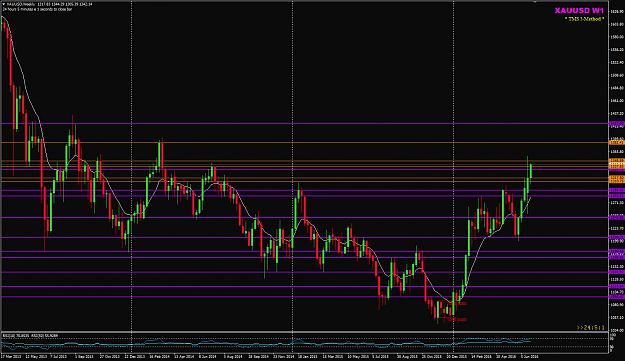Click the 16 Feb 2014 date on the time axis
Image resolution: width=625 pixels, height=361 pixels.
pyautogui.click(x=159, y=357)
